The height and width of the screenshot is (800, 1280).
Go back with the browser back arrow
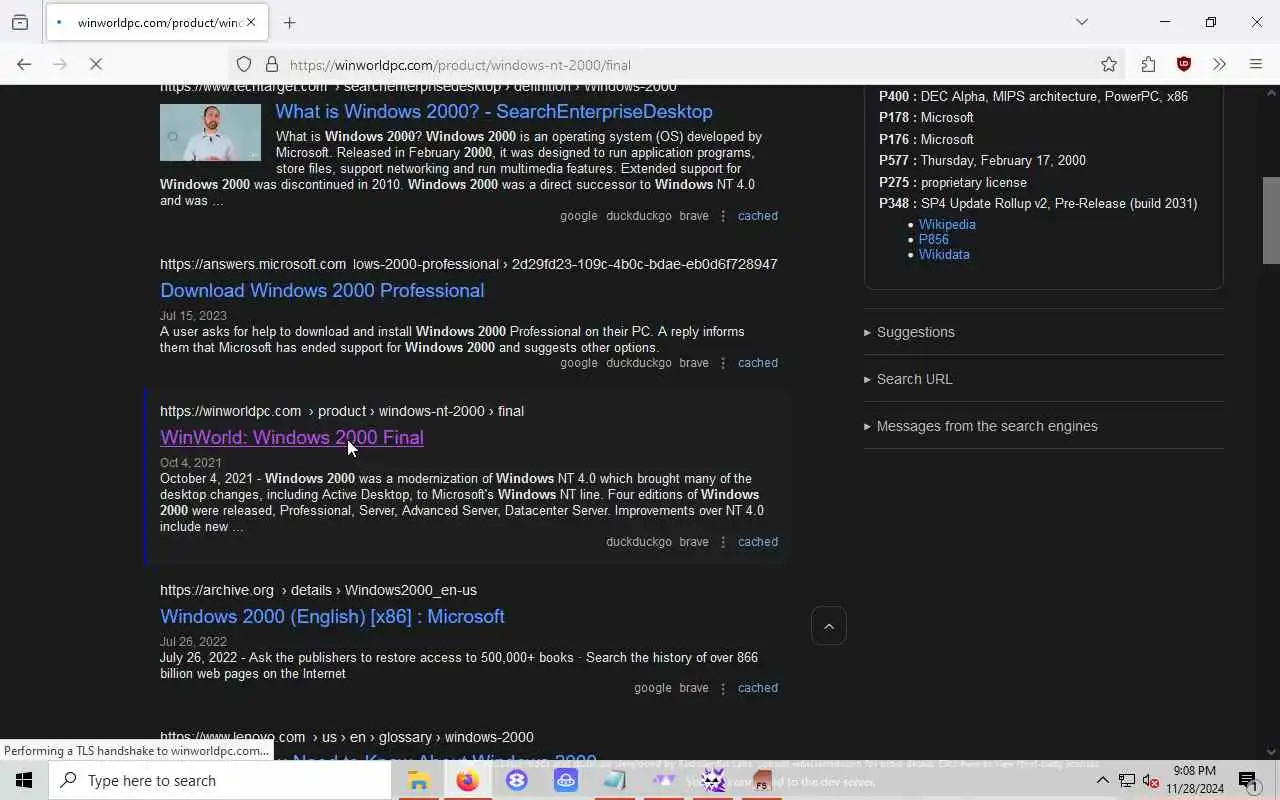pos(24,64)
